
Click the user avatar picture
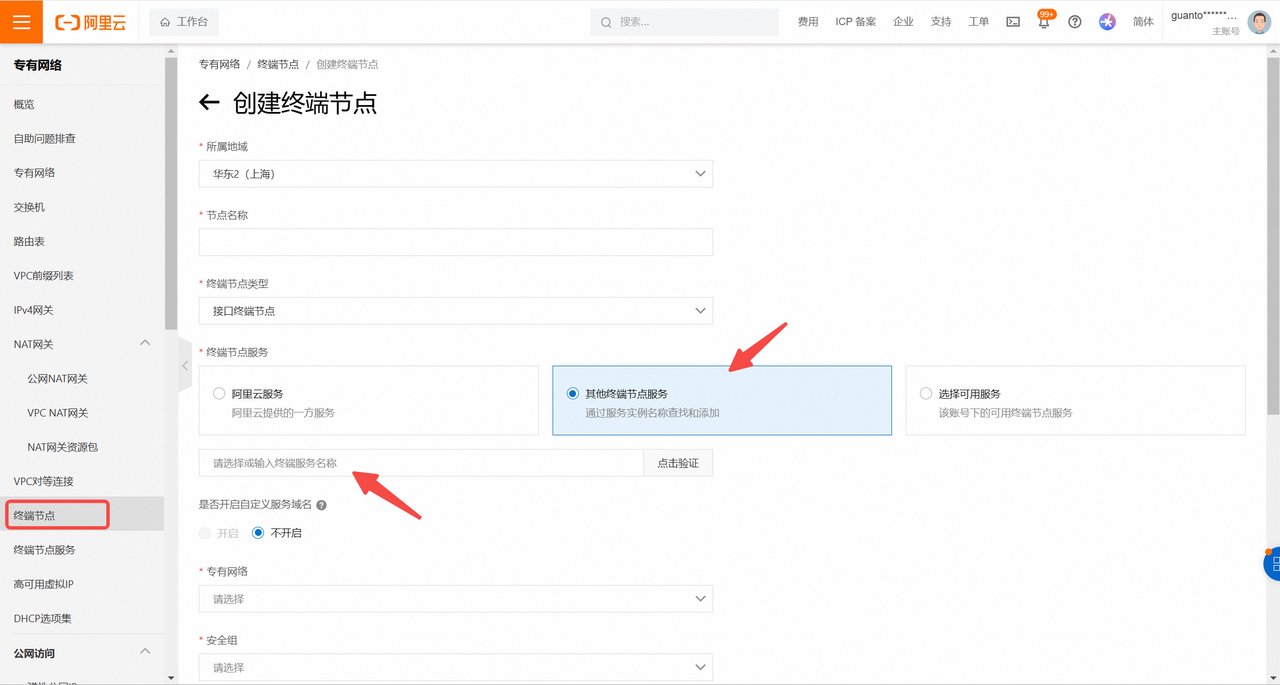click(1258, 22)
